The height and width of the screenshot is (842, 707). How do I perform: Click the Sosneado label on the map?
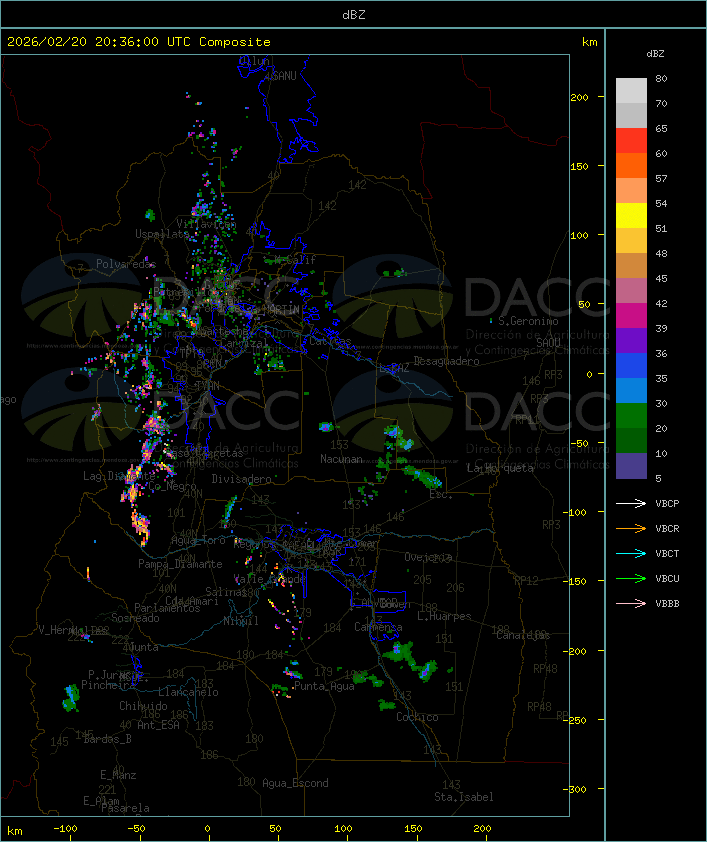click(135, 618)
